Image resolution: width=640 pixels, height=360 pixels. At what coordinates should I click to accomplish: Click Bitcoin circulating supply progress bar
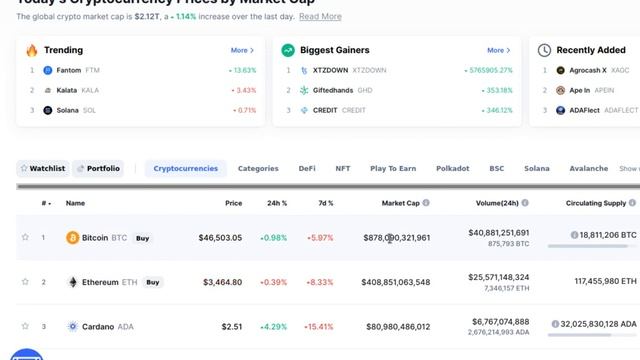tap(592, 246)
